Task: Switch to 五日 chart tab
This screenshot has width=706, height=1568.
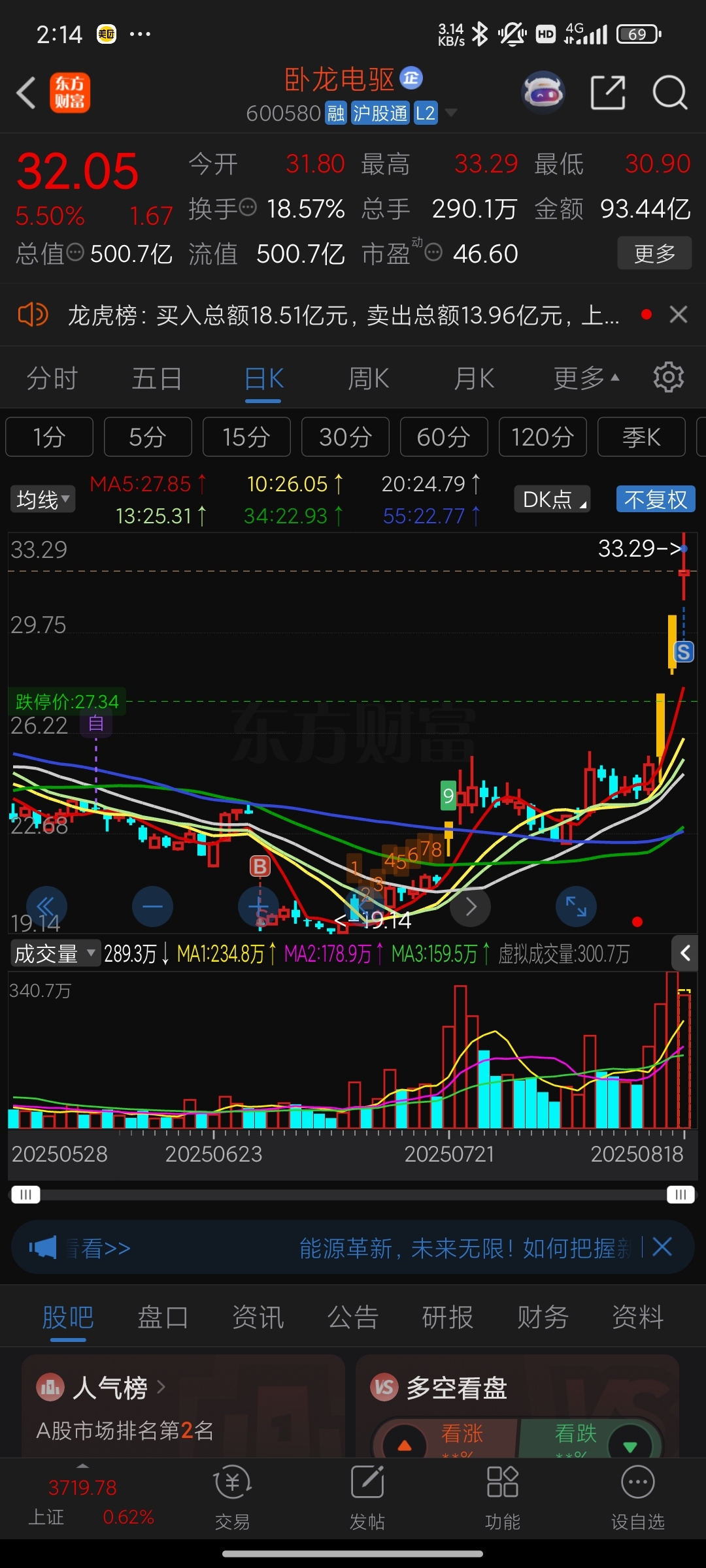Action: pyautogui.click(x=157, y=378)
